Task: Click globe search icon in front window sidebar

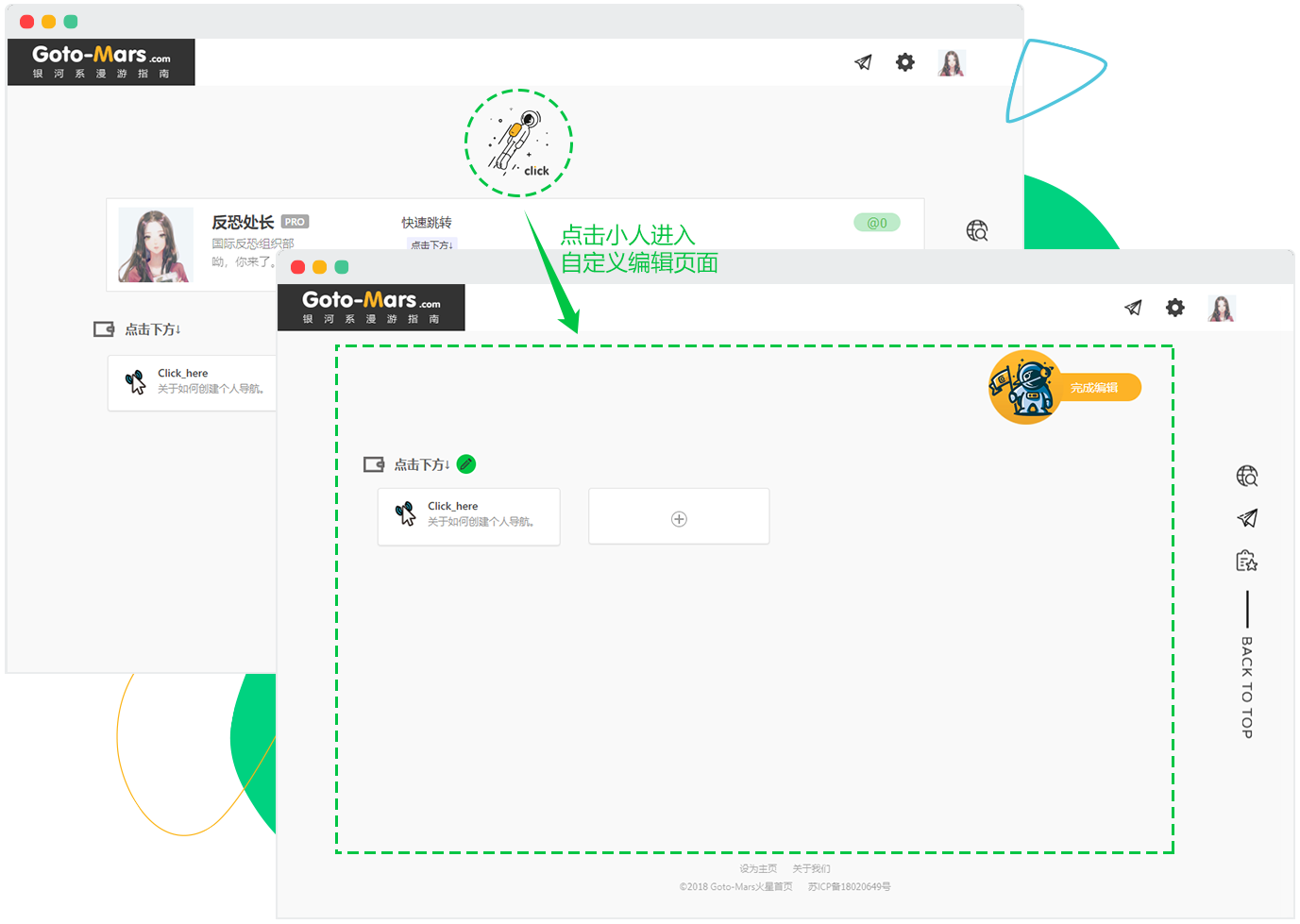Action: [1247, 476]
